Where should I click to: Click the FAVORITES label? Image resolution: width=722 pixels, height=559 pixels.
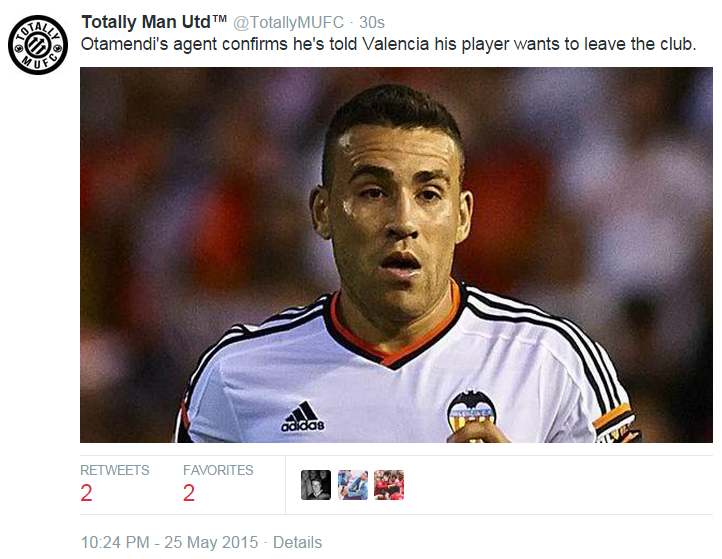(x=218, y=470)
